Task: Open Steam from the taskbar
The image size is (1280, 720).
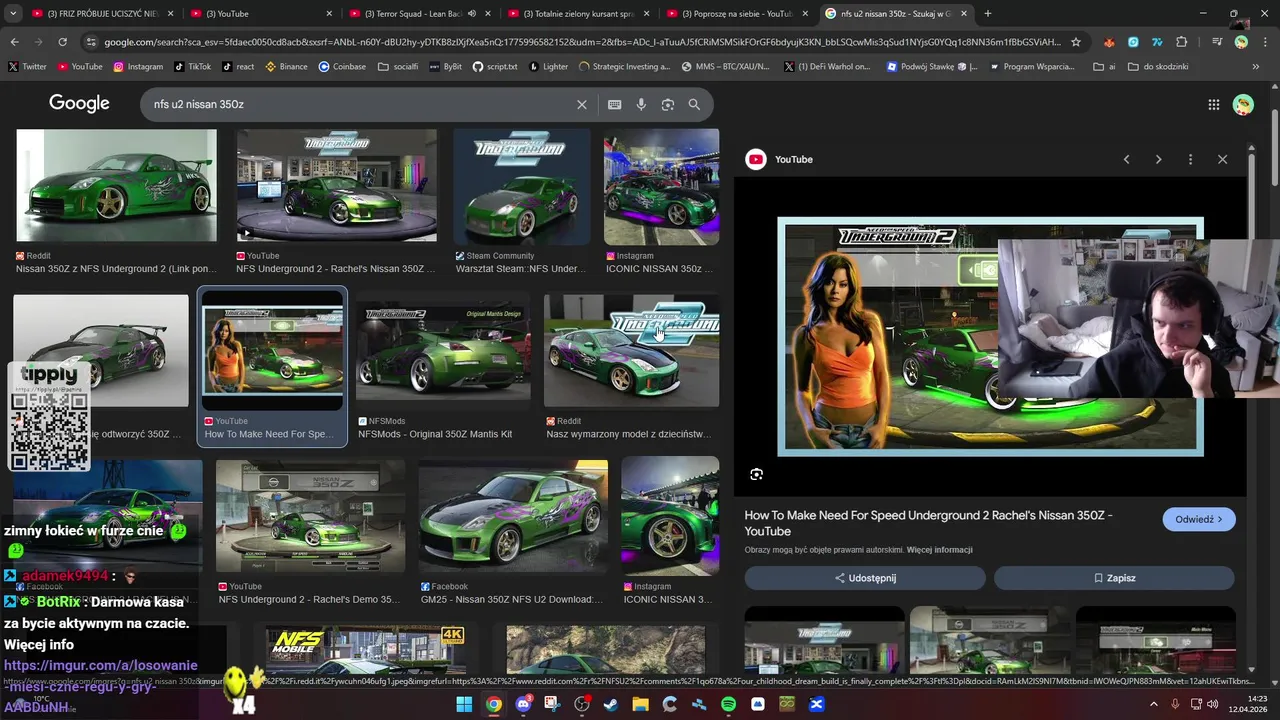Action: coord(611,704)
